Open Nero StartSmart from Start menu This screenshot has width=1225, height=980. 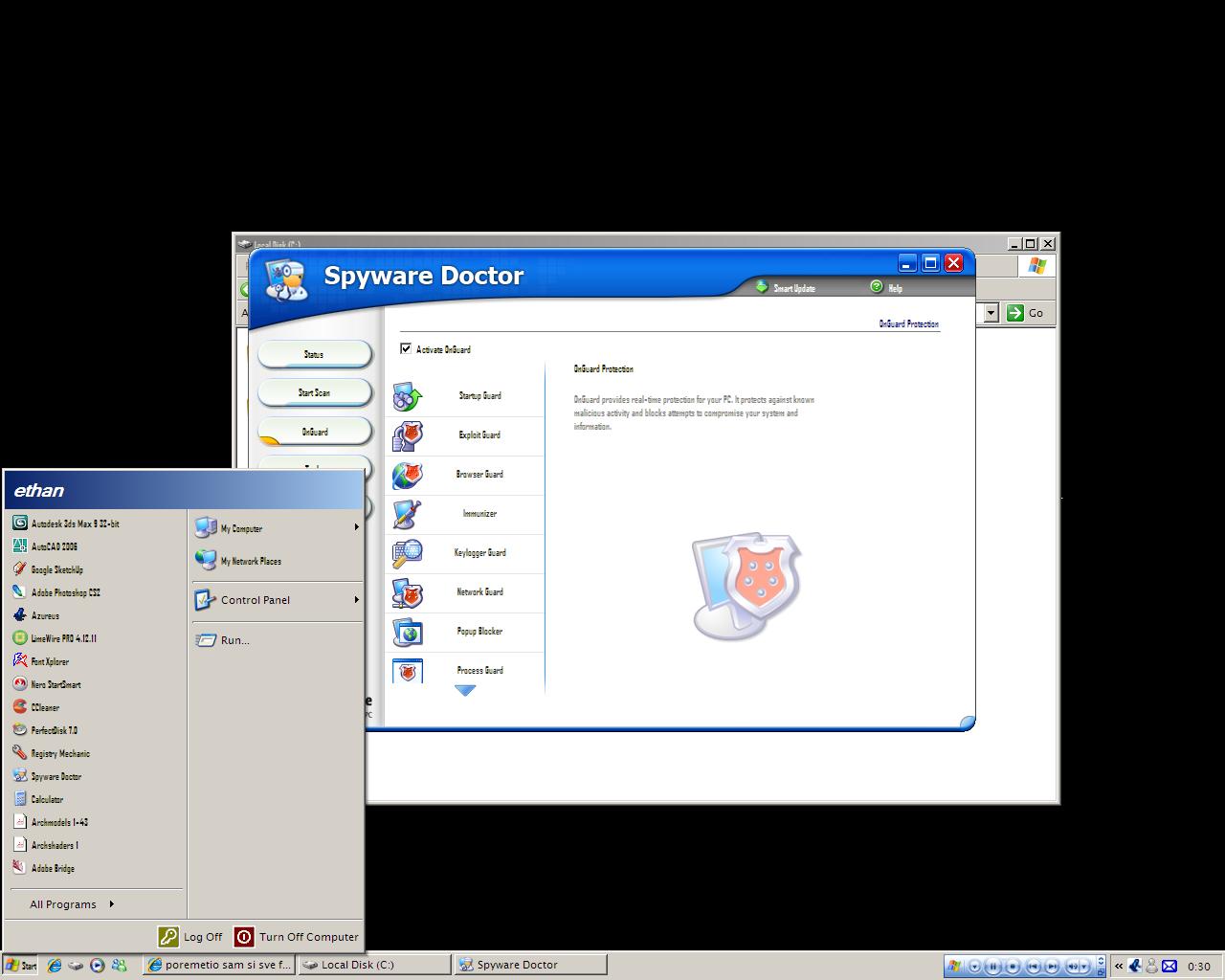pyautogui.click(x=96, y=684)
